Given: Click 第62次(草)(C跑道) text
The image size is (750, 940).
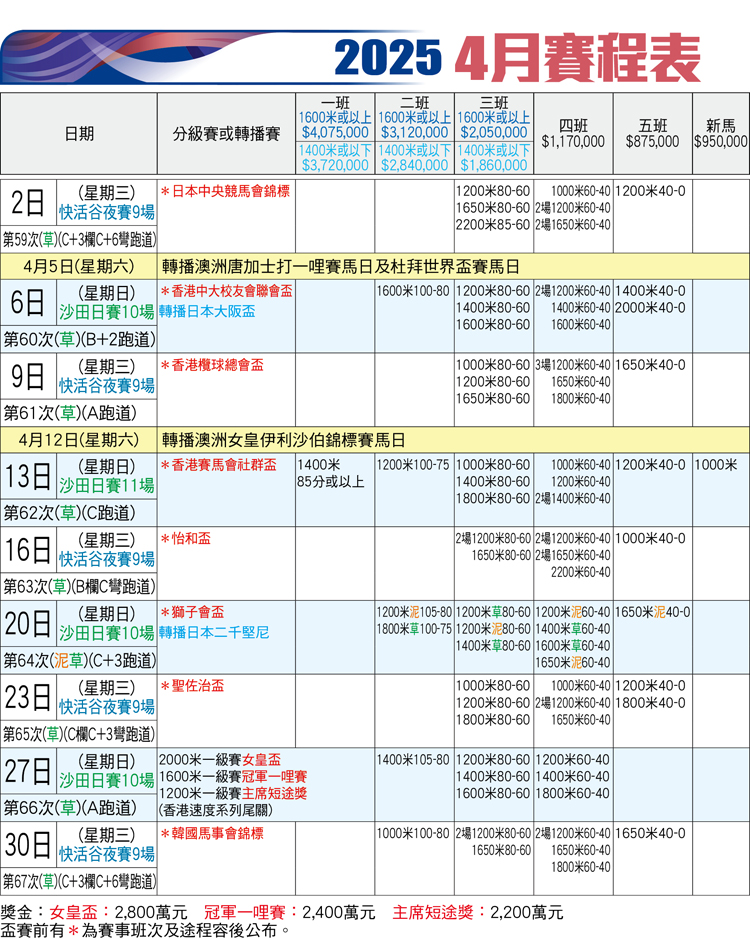Looking at the screenshot, I should 70,513.
